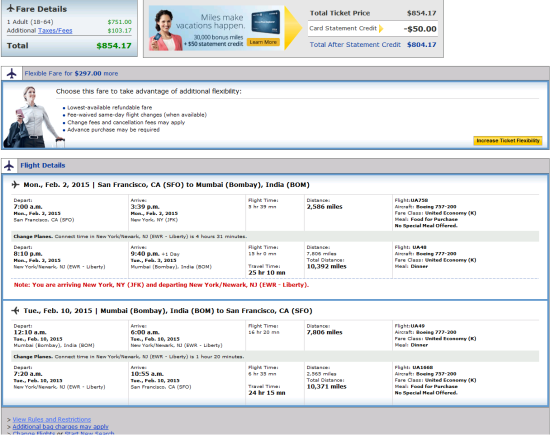Click the bullet arrow before Additional bag charges

[9, 427]
